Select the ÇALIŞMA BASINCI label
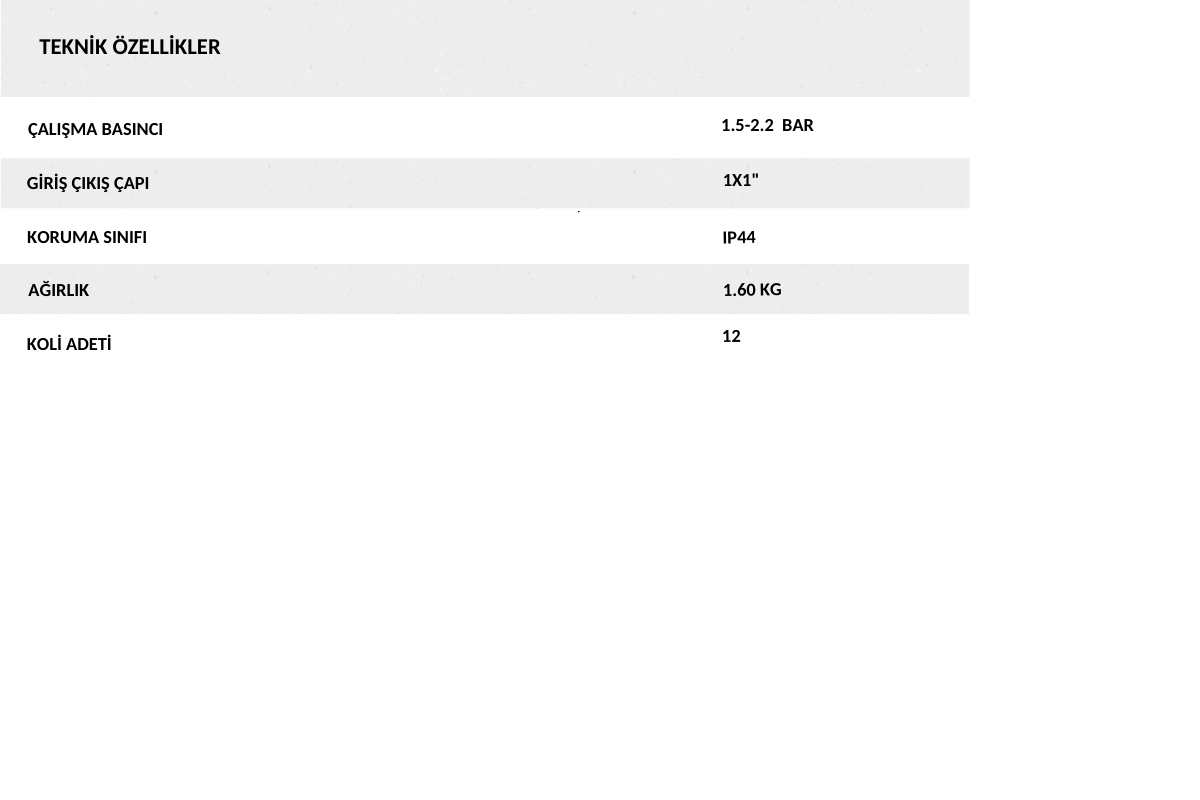 point(95,130)
